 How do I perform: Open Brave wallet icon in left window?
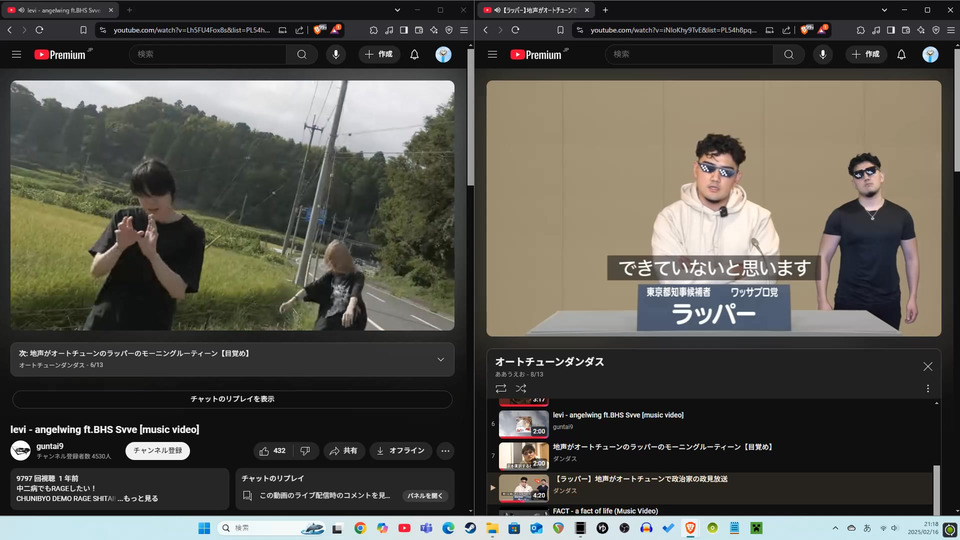[x=419, y=29]
